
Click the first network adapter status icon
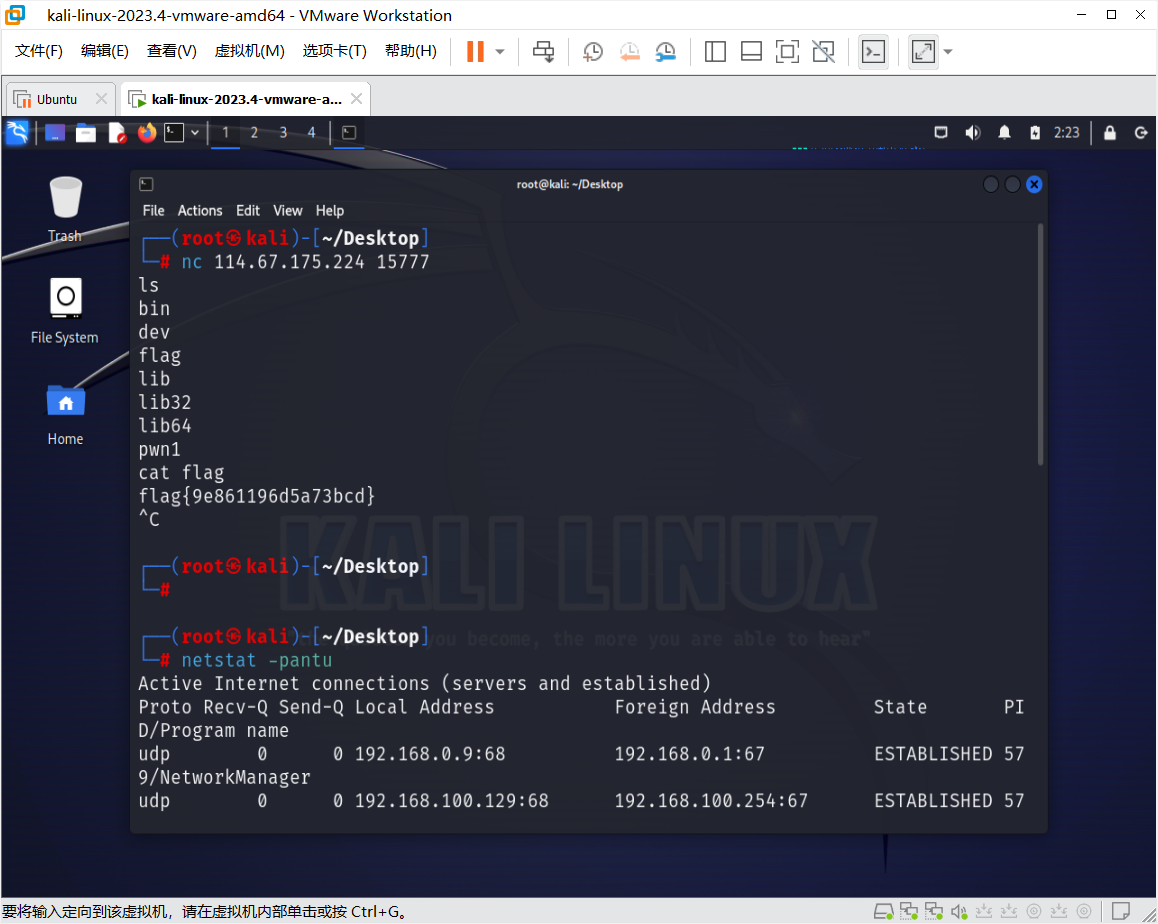(908, 911)
